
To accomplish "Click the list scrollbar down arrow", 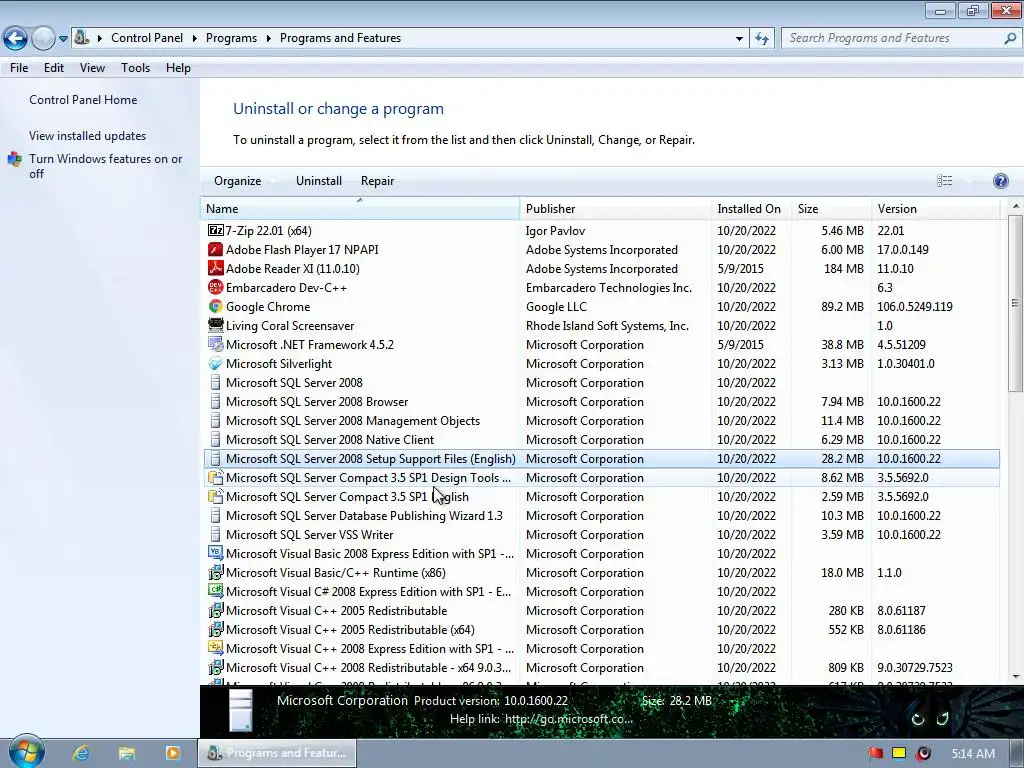I will [1016, 677].
